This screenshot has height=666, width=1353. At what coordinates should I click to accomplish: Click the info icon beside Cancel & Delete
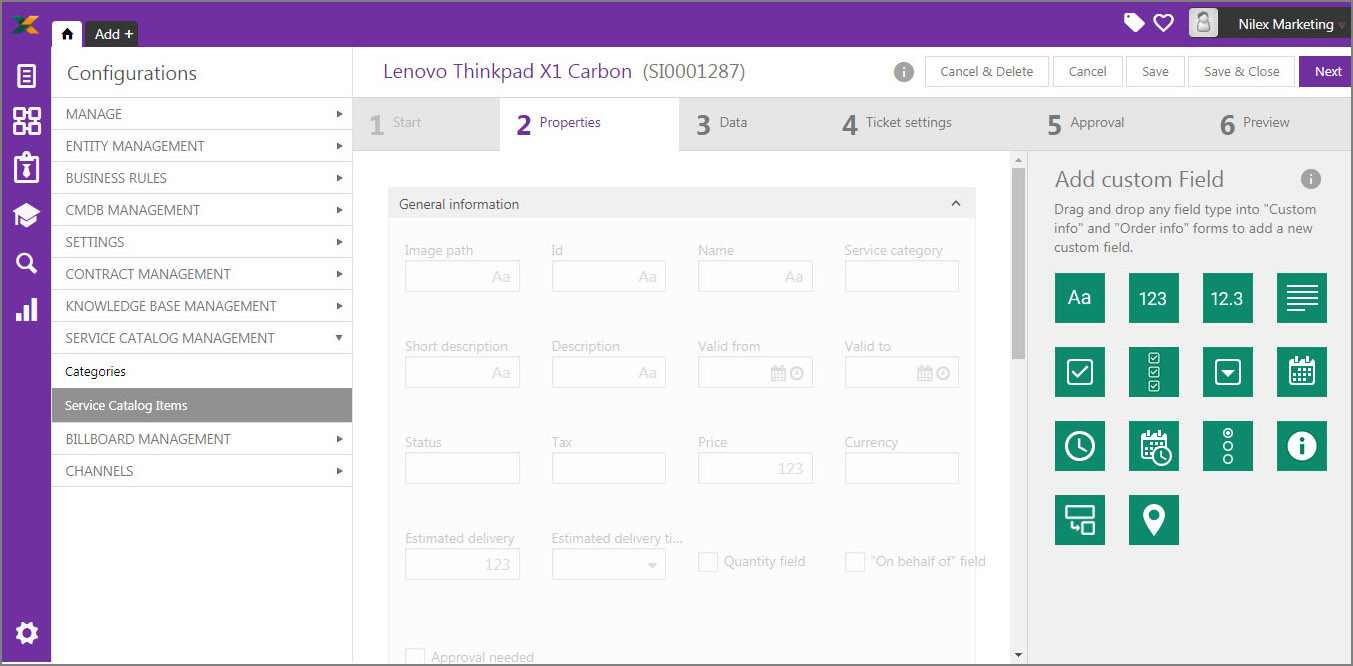tap(903, 72)
